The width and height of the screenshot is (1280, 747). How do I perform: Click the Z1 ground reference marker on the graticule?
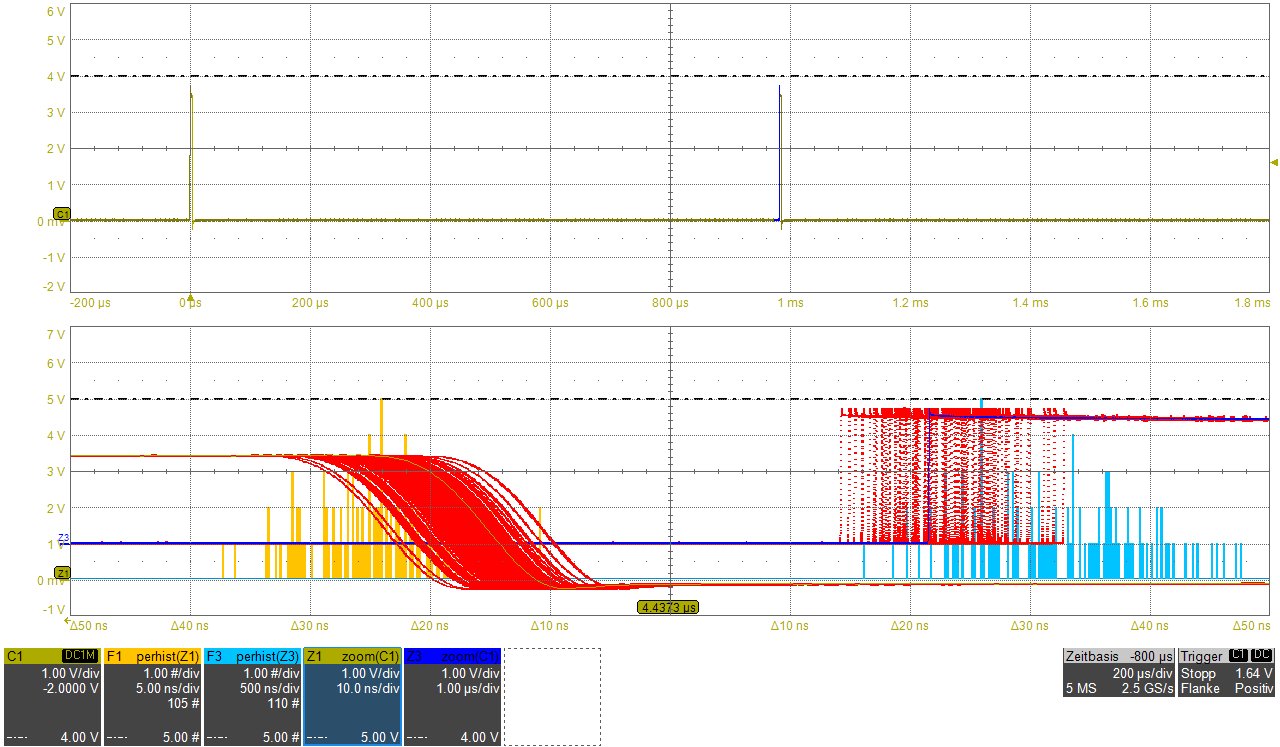point(62,573)
